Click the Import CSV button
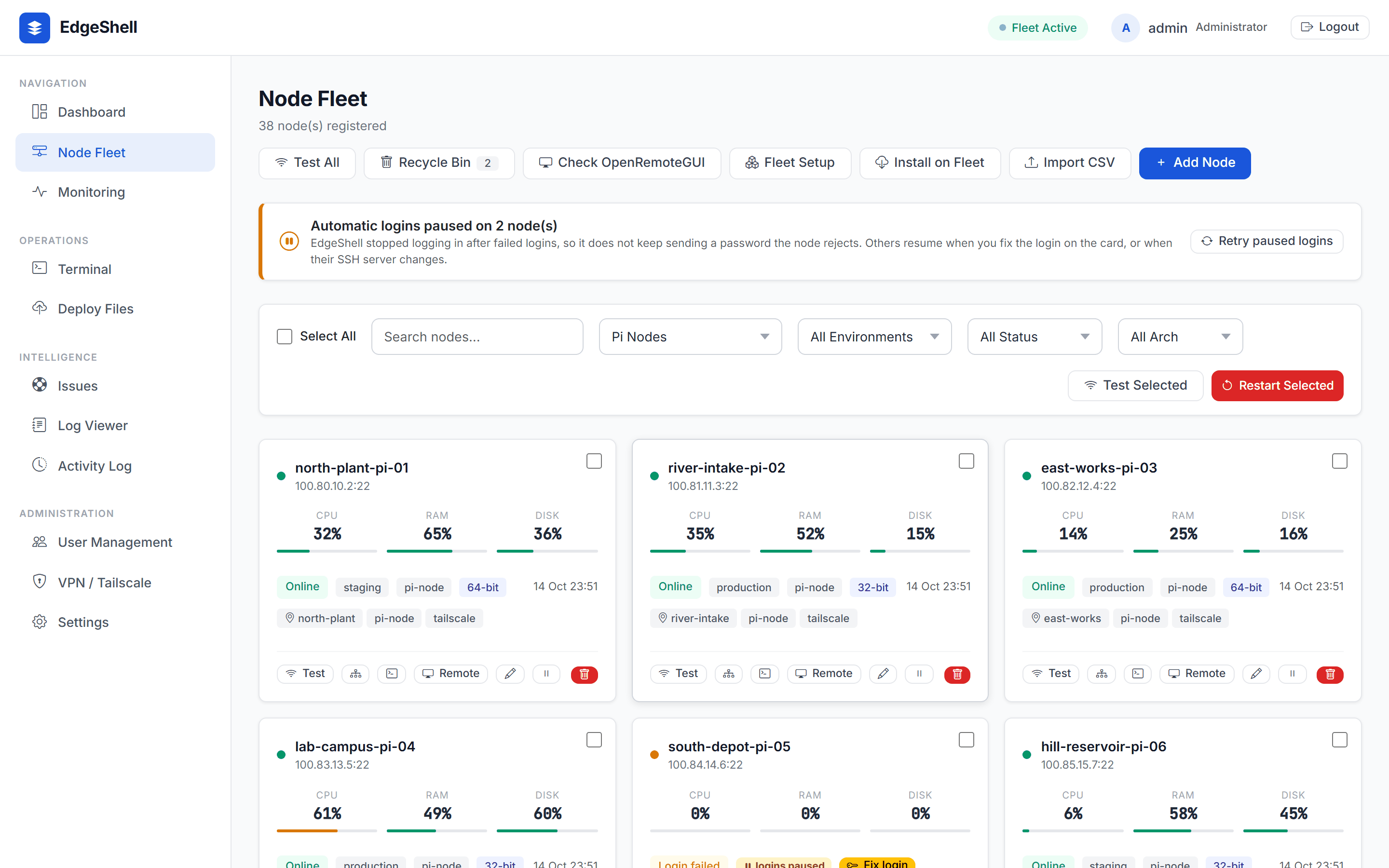 1070,163
